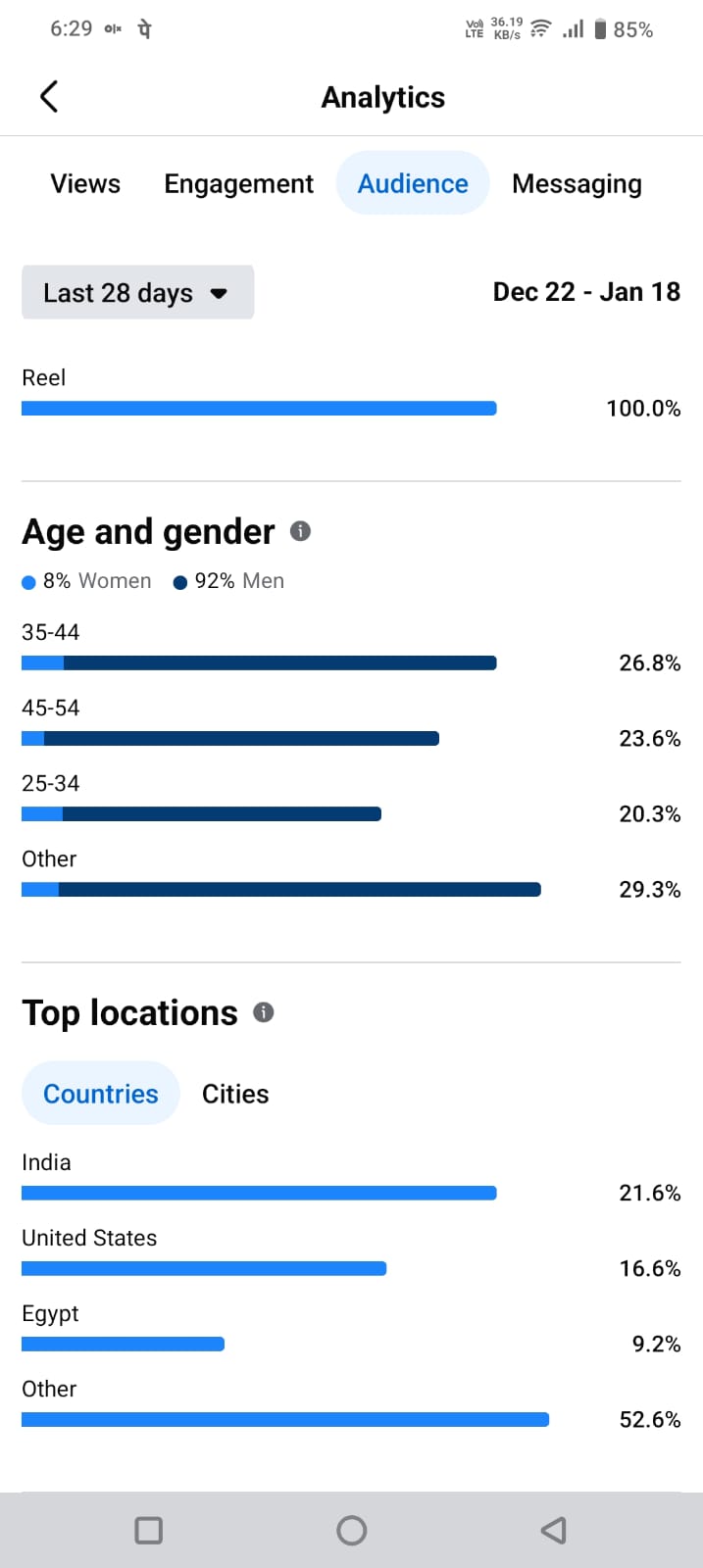Open the Views tab
Screen dimensions: 703x1568
pos(85,183)
